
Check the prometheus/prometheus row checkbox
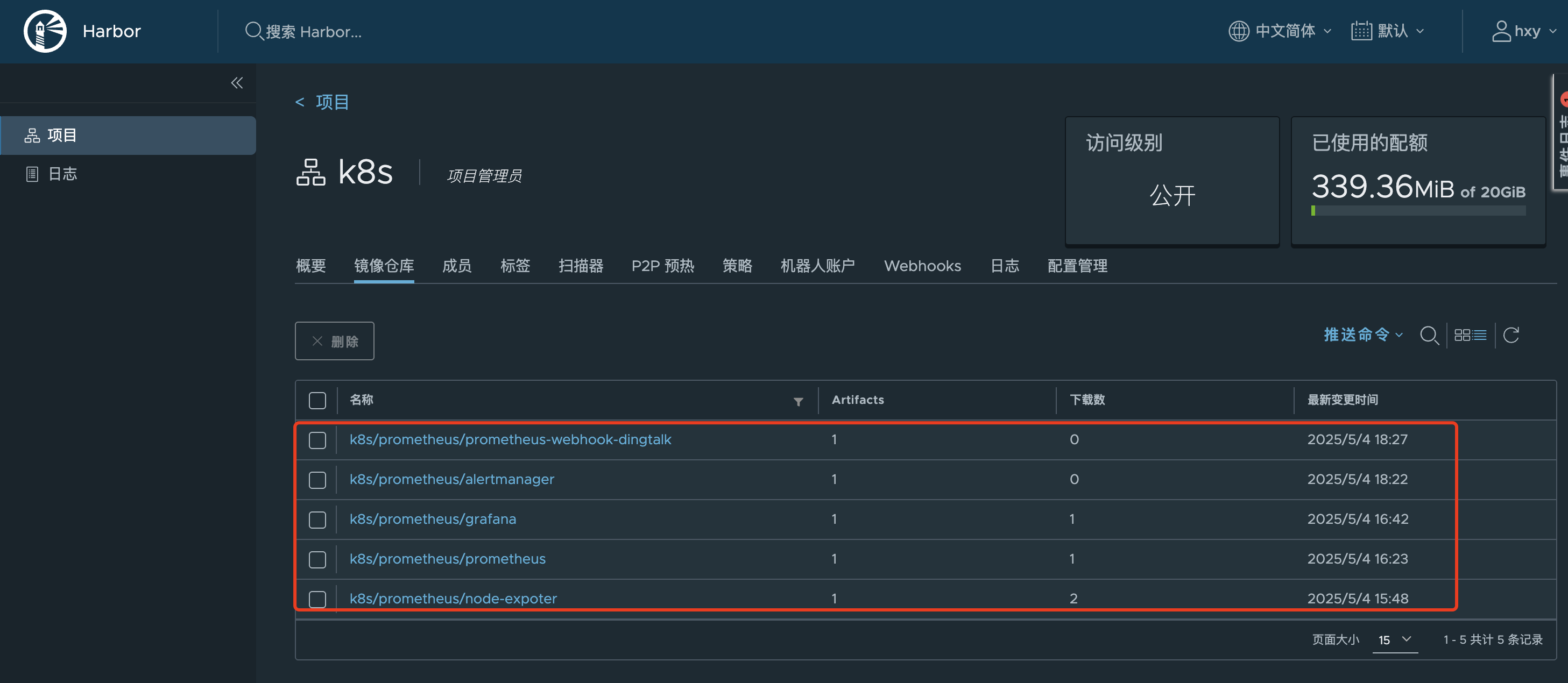click(317, 559)
